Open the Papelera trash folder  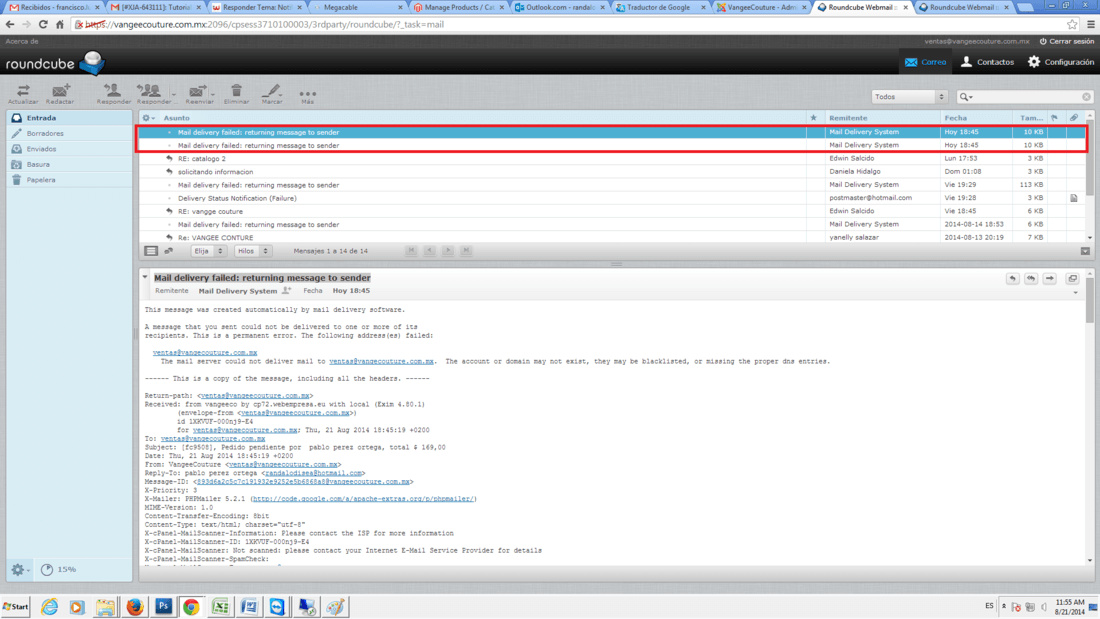coord(69,180)
